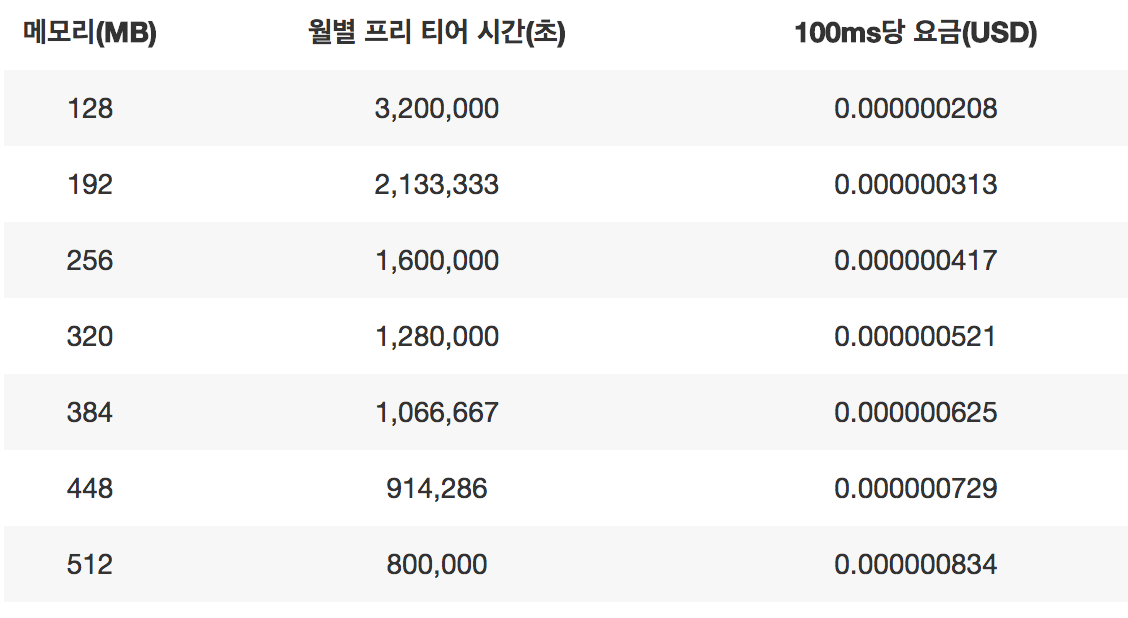Click the 2,133,333 free tier seconds value
Viewport: 1128px width, 618px height.
tap(437, 184)
